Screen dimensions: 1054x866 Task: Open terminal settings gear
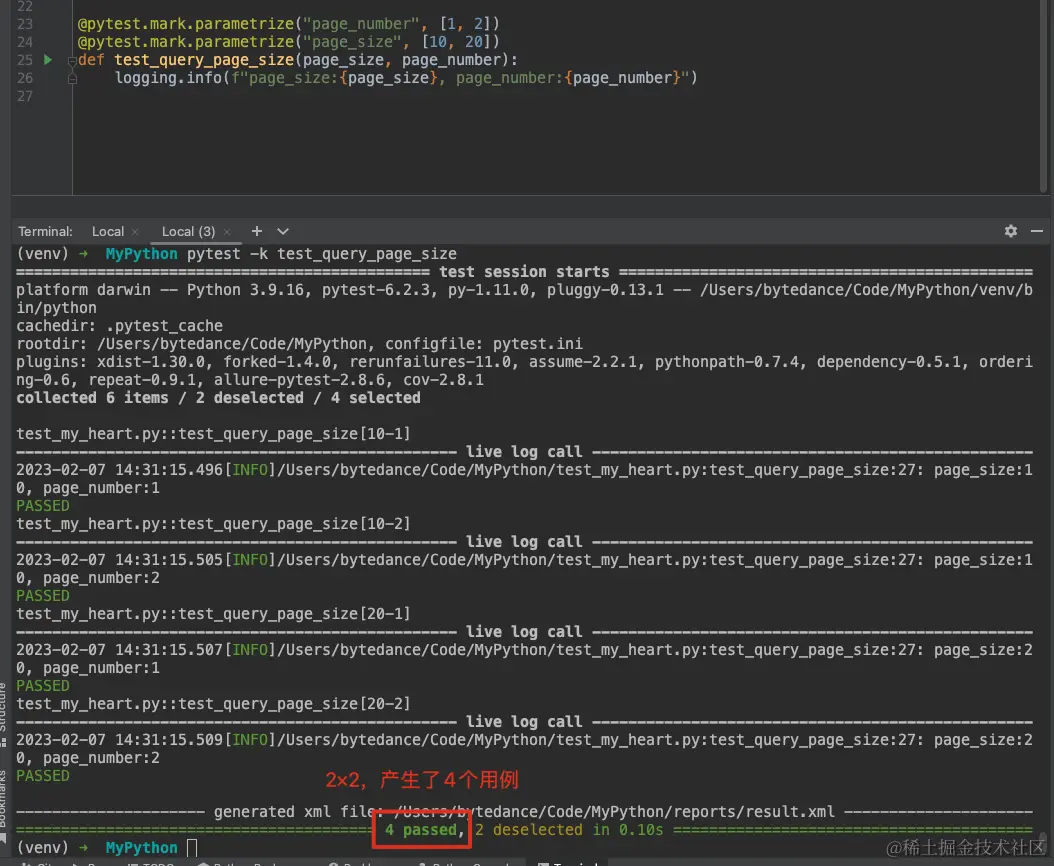pyautogui.click(x=1010, y=231)
